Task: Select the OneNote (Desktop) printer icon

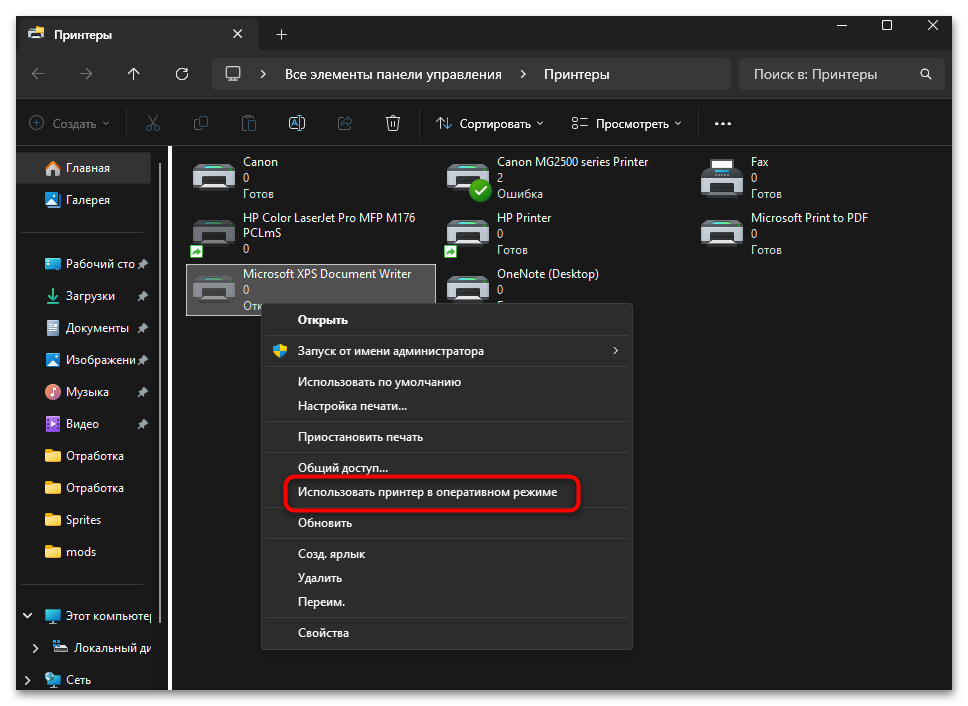Action: [x=467, y=288]
